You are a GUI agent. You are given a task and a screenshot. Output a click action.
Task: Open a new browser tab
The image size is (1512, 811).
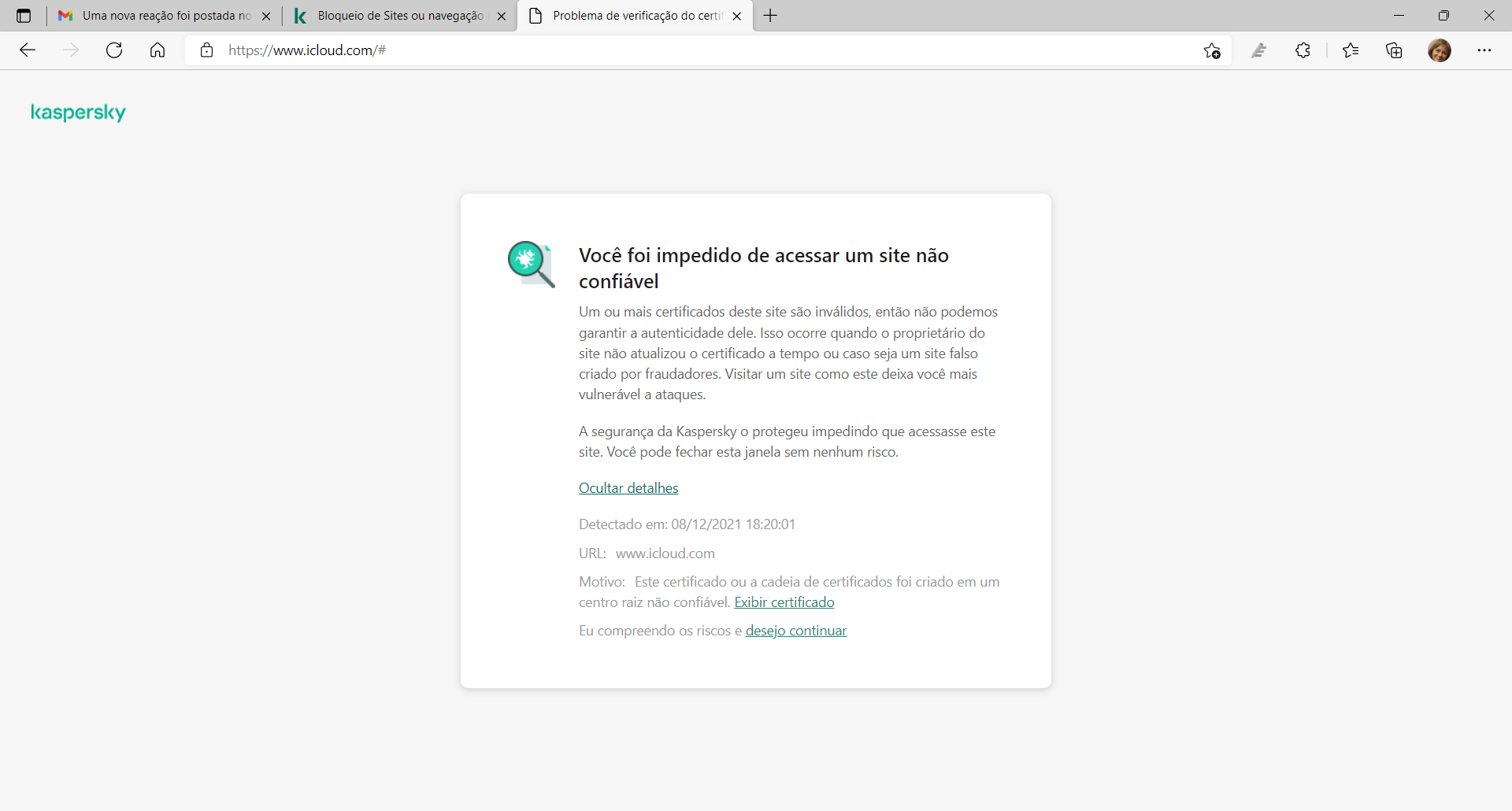click(770, 16)
